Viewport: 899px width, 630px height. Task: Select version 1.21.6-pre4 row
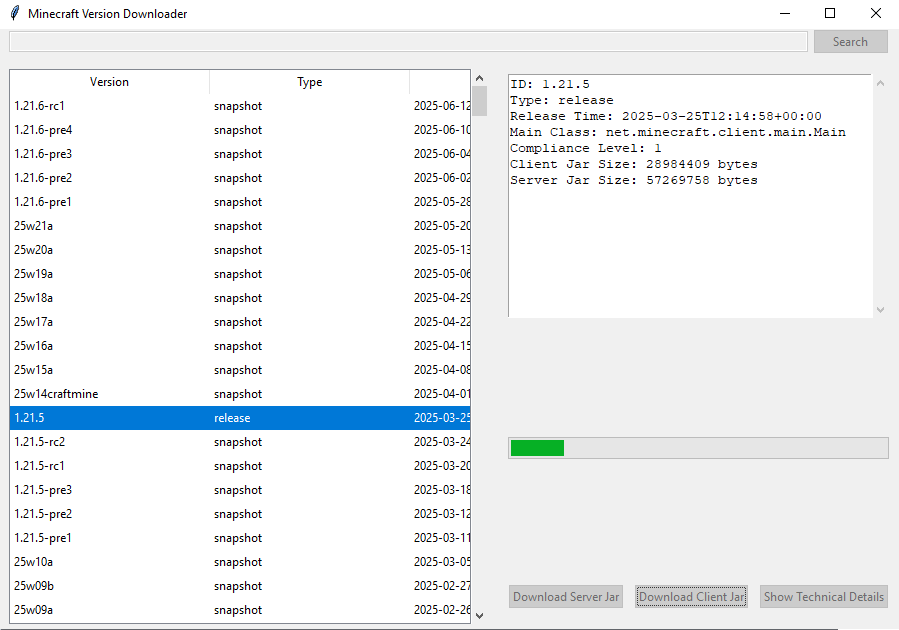[240, 130]
